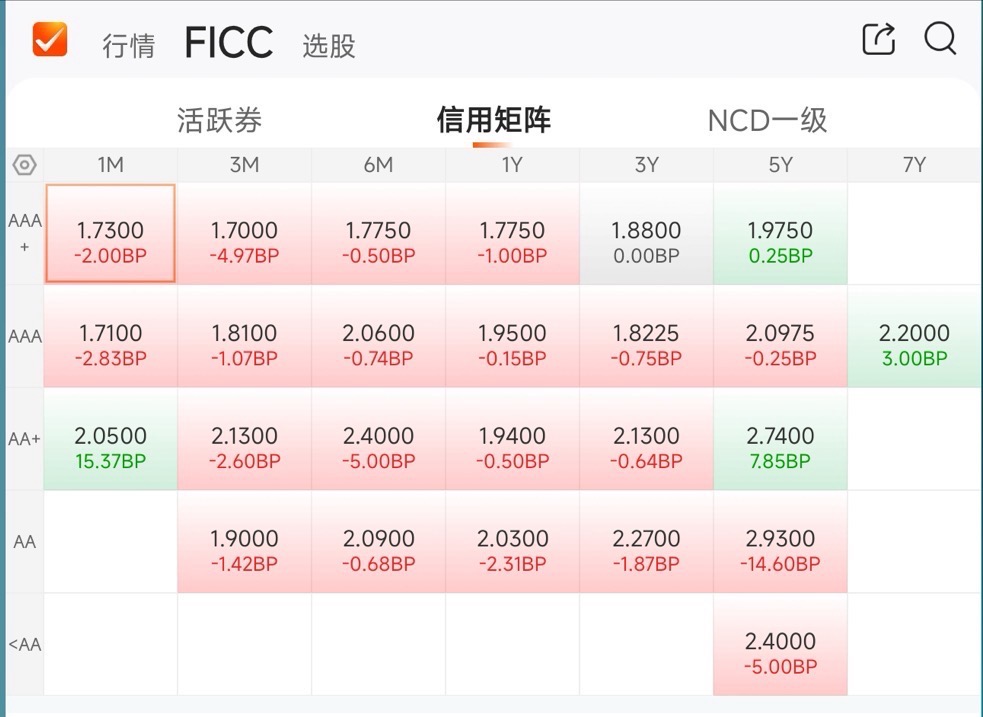Viewport: 983px width, 717px height.
Task: Open the search magnifier icon
Action: [940, 39]
